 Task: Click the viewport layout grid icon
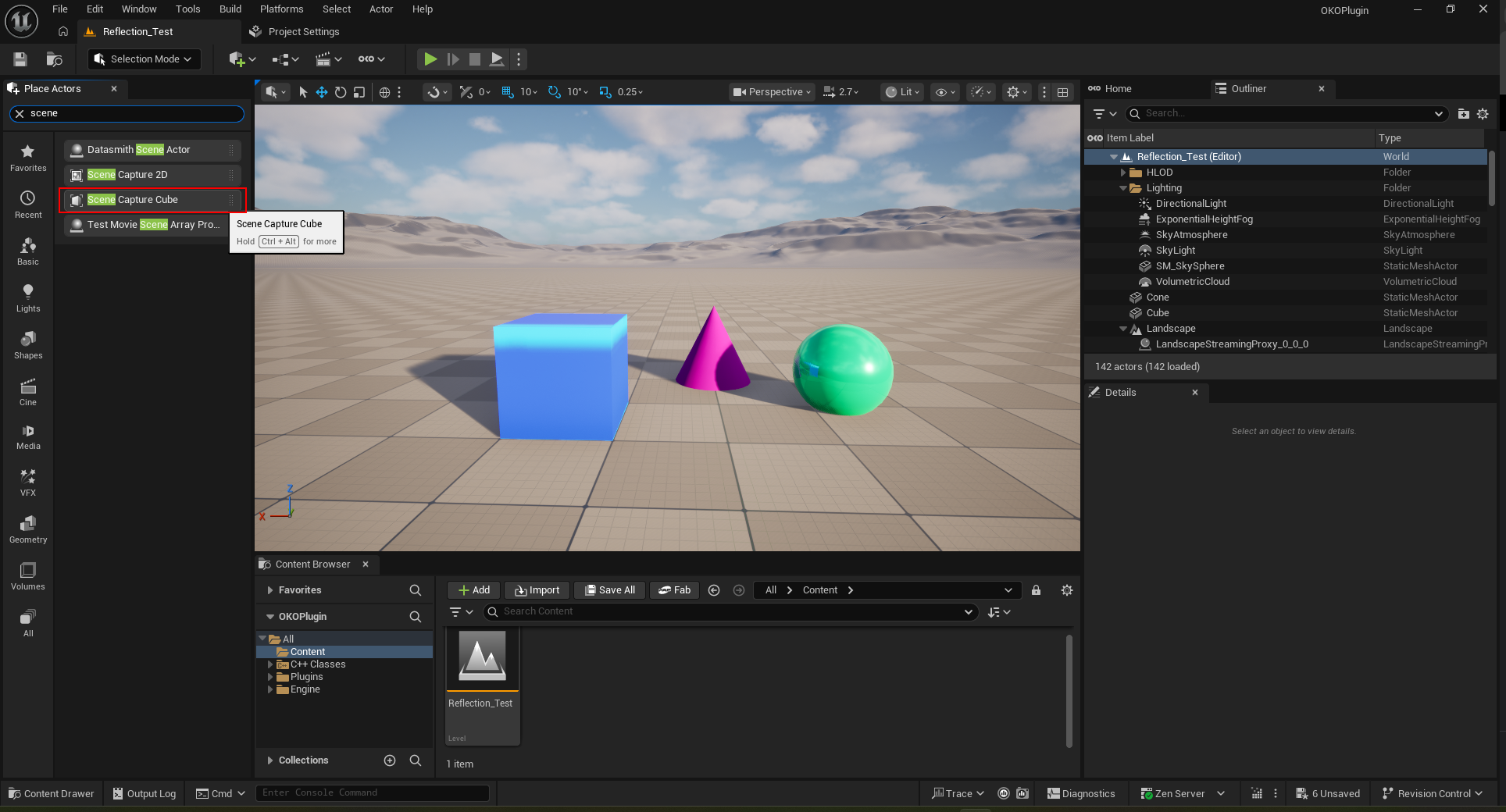tap(1063, 92)
